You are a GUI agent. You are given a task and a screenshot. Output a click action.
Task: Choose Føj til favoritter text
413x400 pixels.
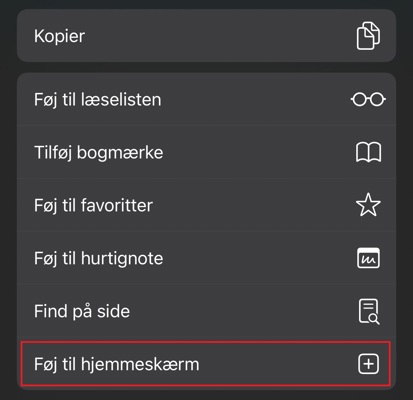coord(93,205)
